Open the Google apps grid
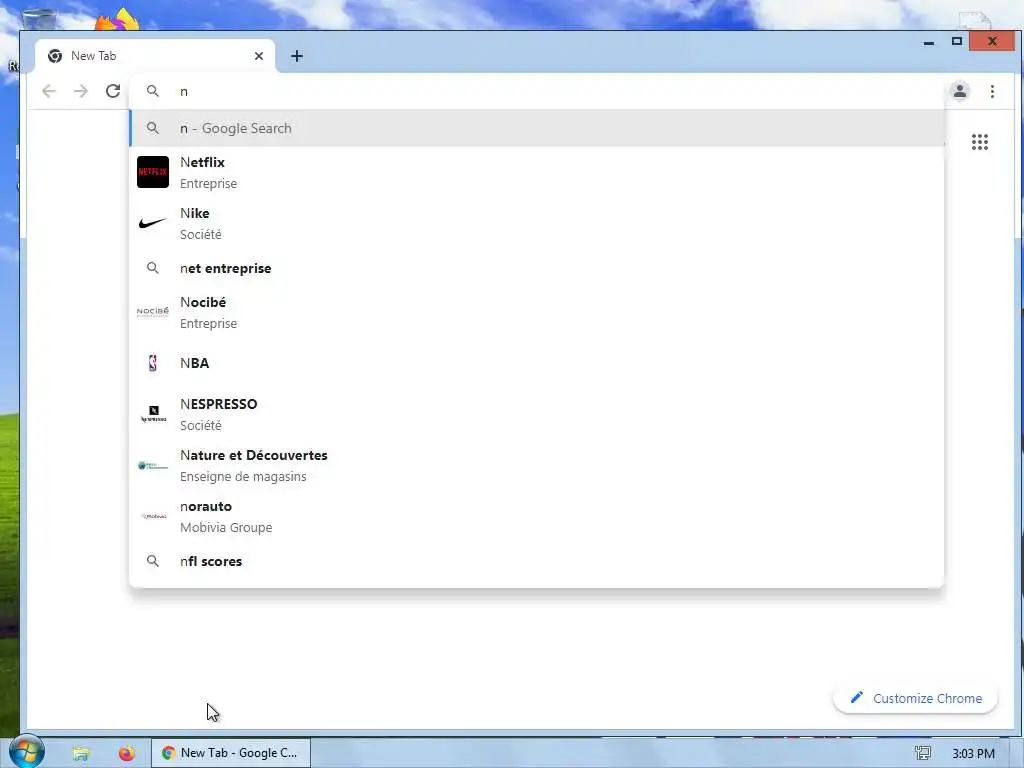This screenshot has height=768, width=1024. [980, 142]
